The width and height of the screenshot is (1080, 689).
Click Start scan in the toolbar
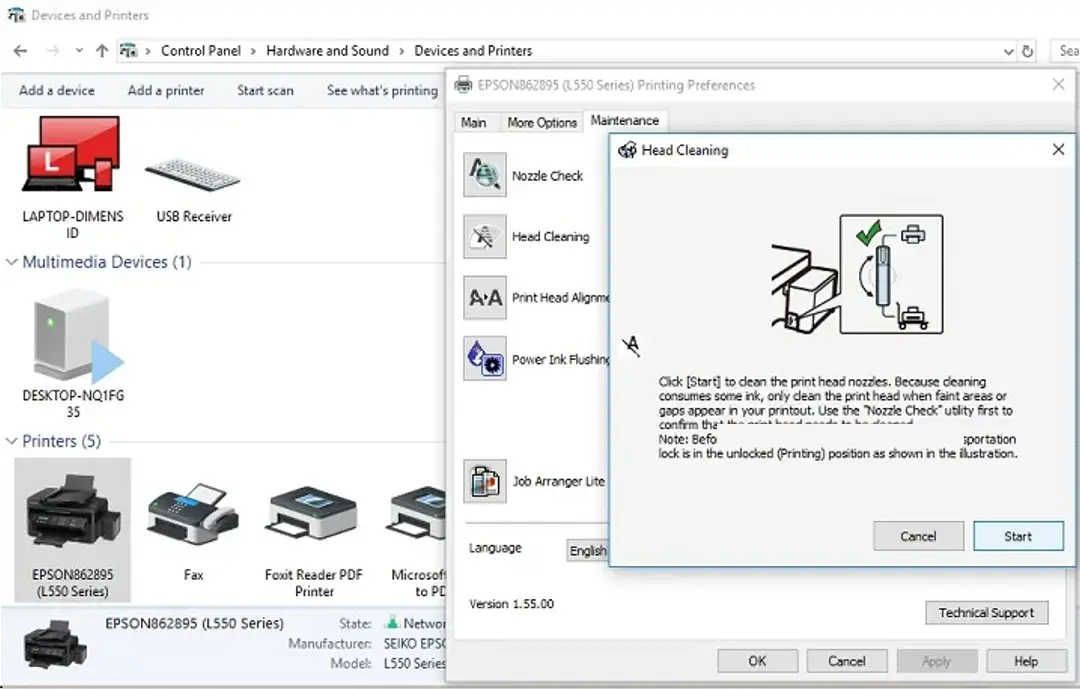point(265,90)
